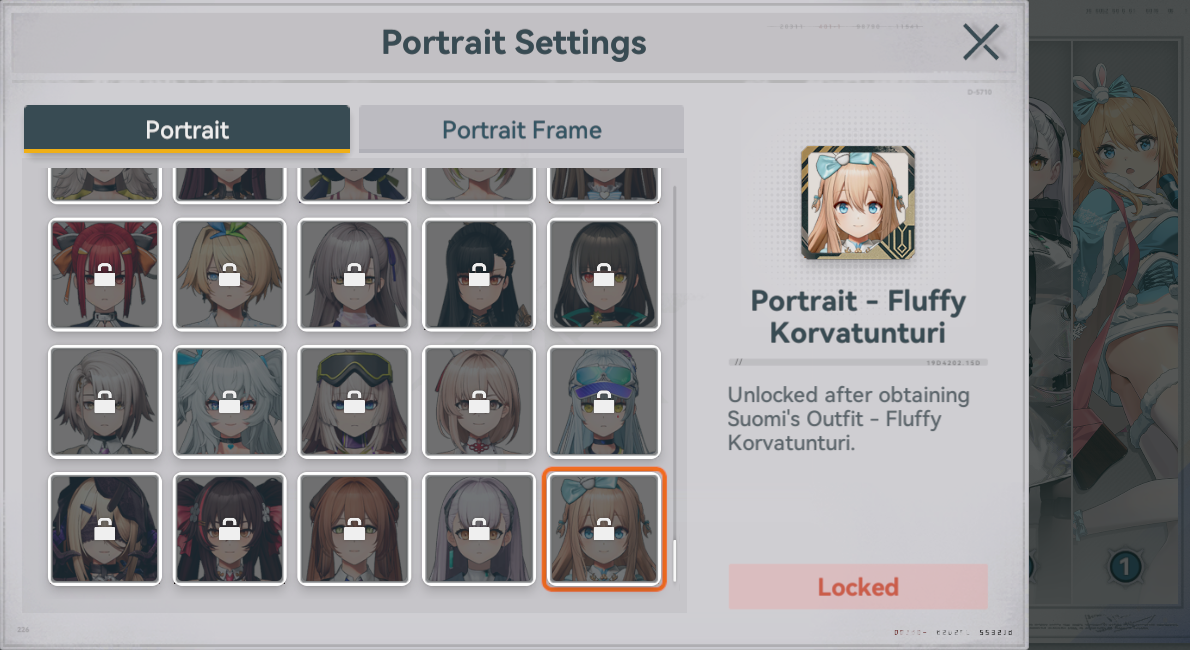Select the white fluffy-haired blue-eyed portrait

coord(229,402)
